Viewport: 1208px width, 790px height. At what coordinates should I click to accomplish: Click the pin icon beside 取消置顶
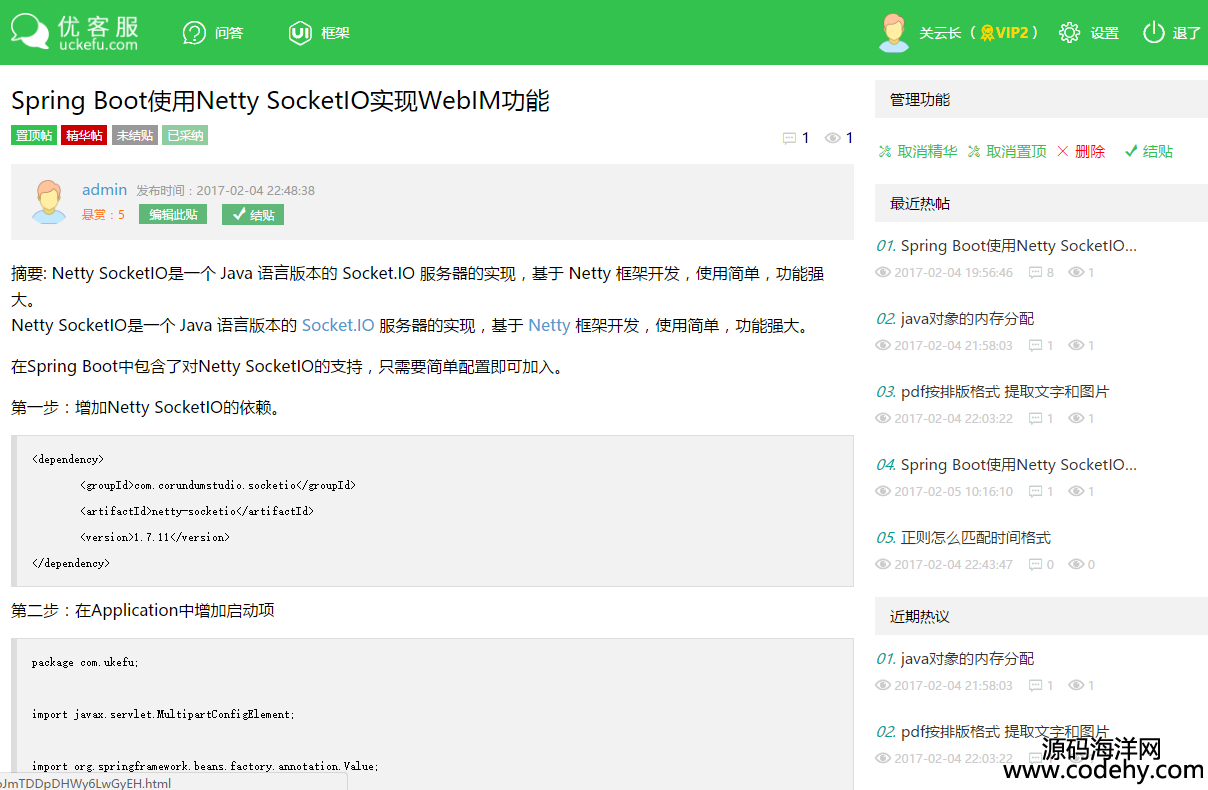click(974, 152)
